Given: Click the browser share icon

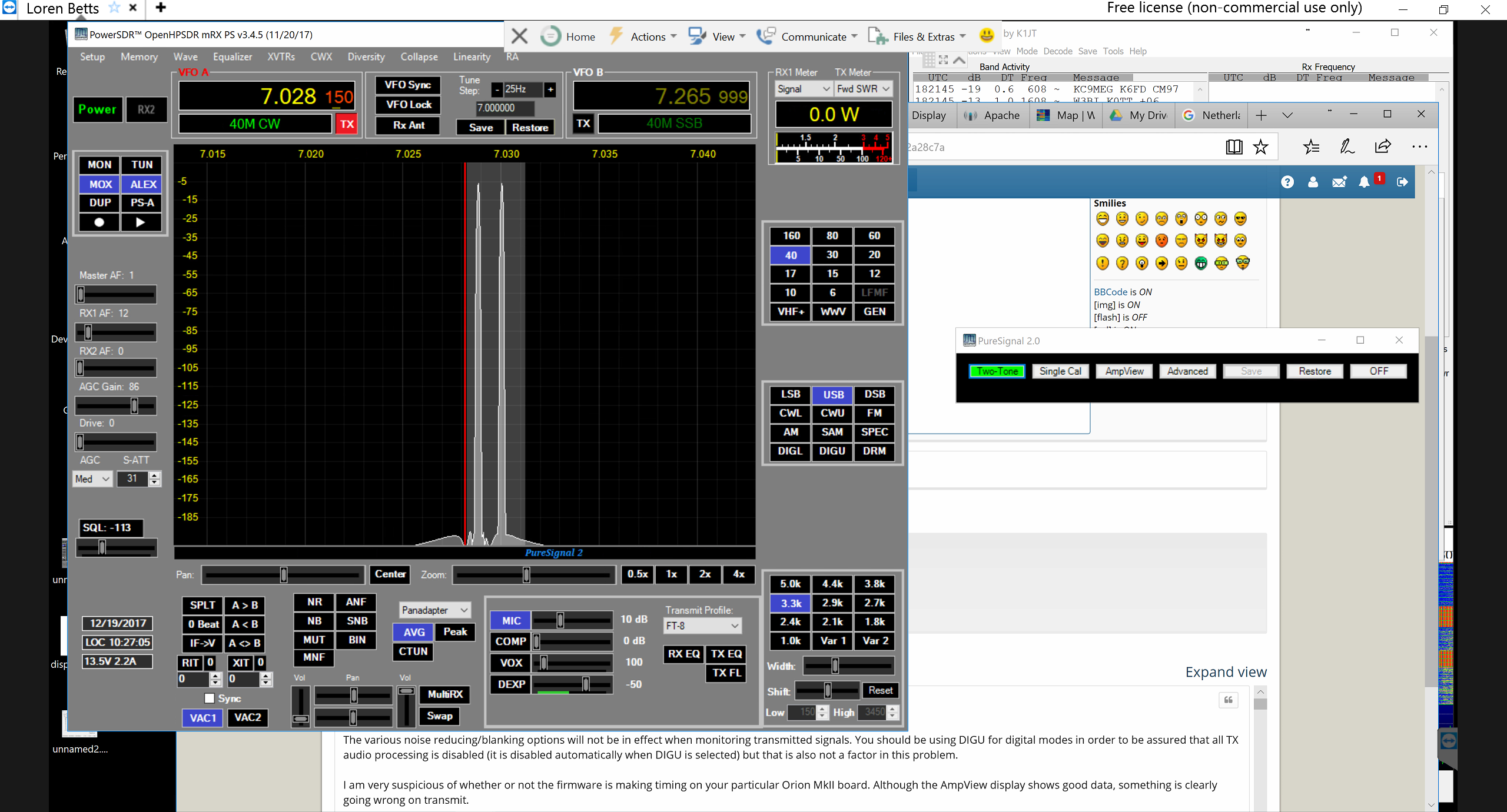Looking at the screenshot, I should coord(1383,147).
